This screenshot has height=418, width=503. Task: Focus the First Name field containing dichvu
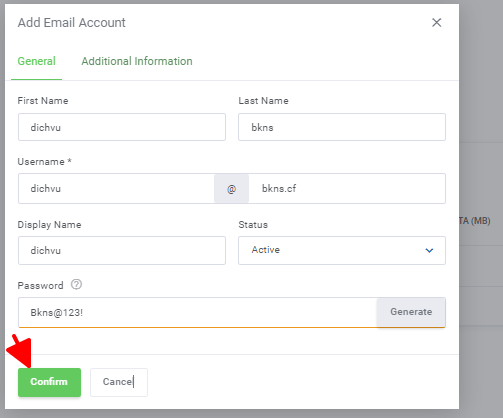click(x=122, y=127)
